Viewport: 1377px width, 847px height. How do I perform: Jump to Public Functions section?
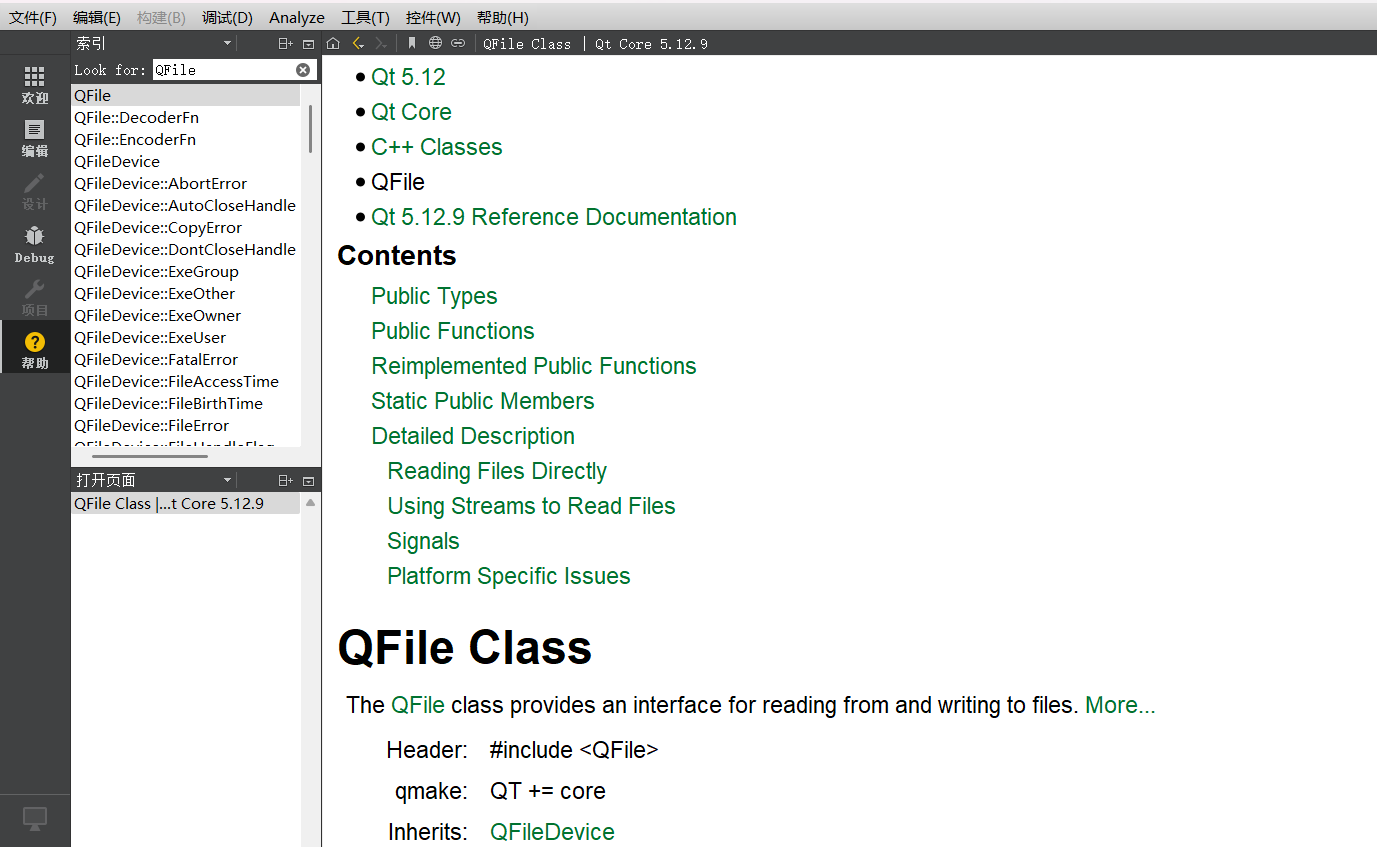pyautogui.click(x=453, y=331)
